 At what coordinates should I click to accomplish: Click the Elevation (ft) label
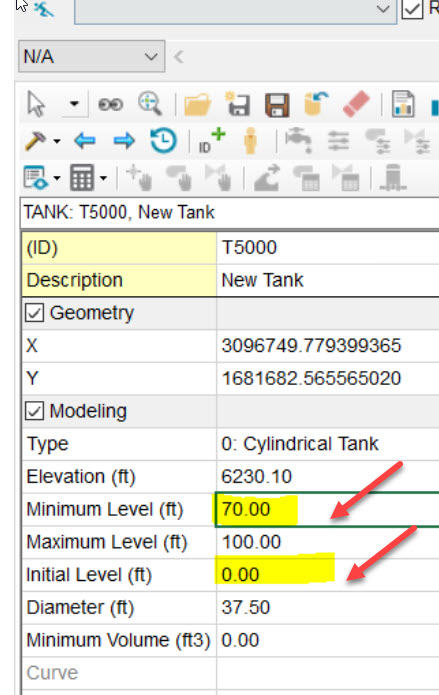click(81, 477)
